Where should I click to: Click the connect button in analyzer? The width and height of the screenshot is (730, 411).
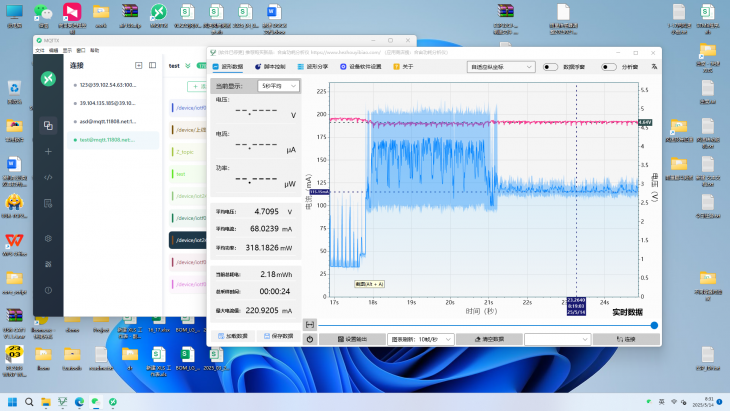626,339
